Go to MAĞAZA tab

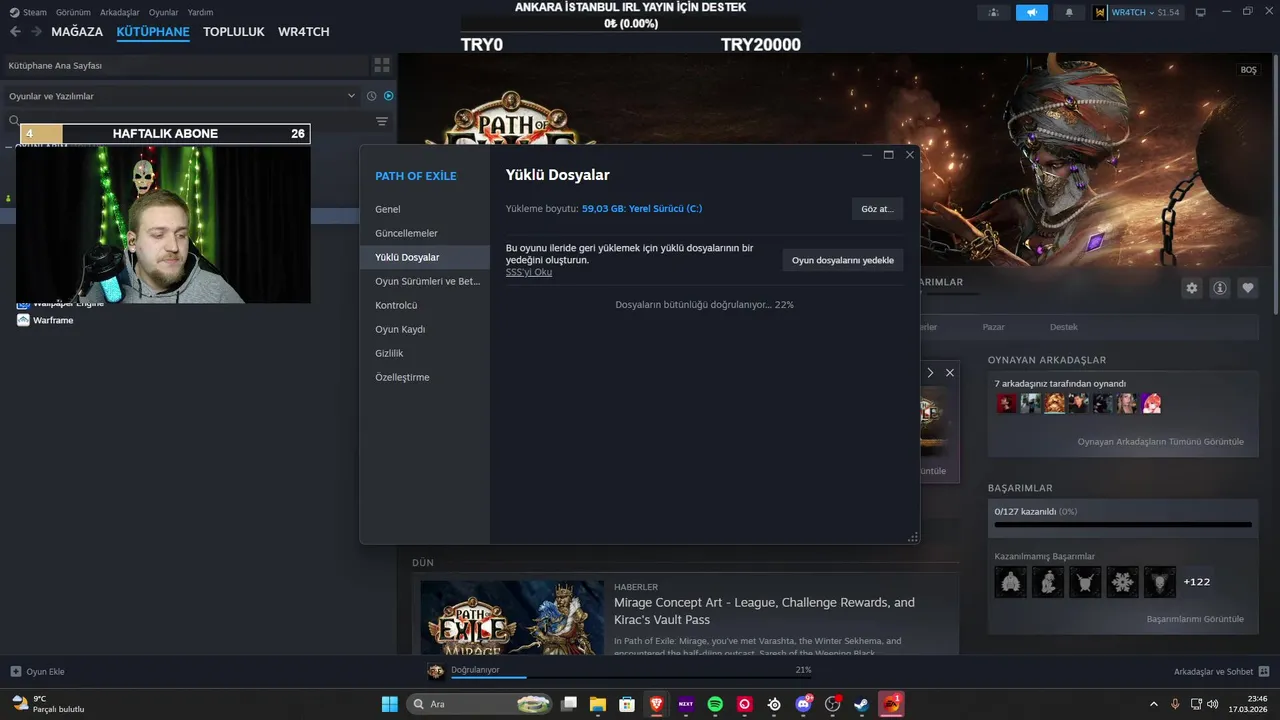pyautogui.click(x=77, y=32)
